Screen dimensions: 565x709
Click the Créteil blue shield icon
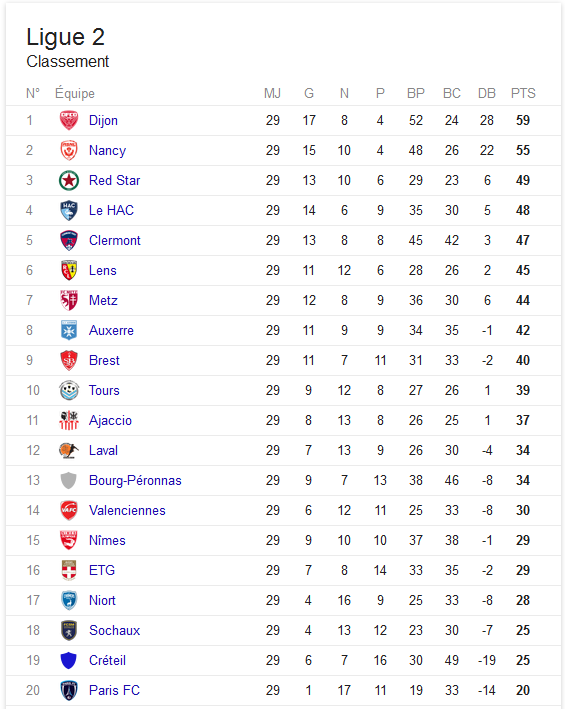pos(69,661)
